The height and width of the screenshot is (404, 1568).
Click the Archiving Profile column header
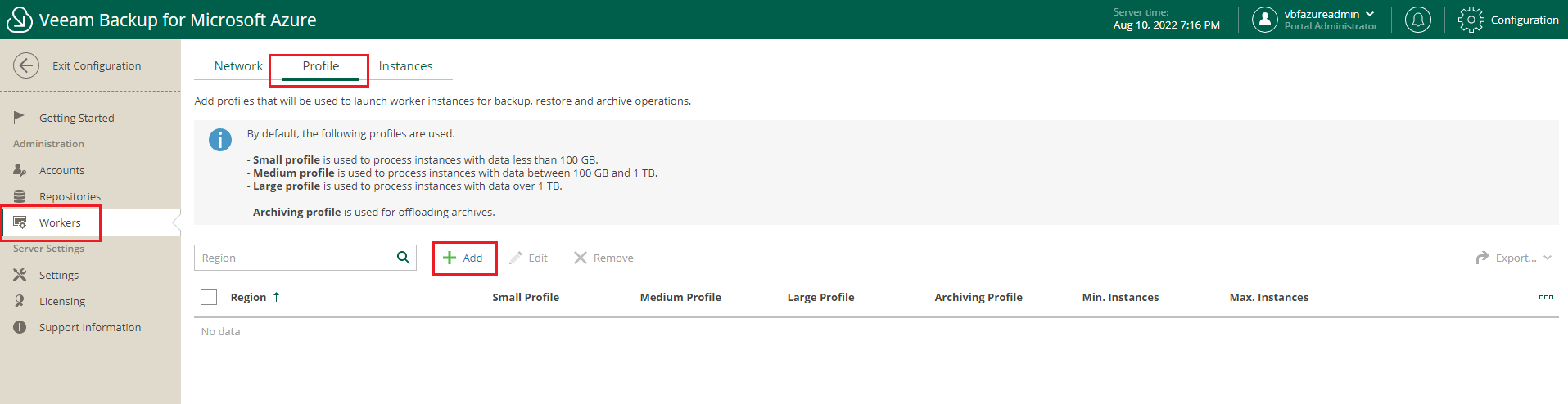[x=978, y=297]
